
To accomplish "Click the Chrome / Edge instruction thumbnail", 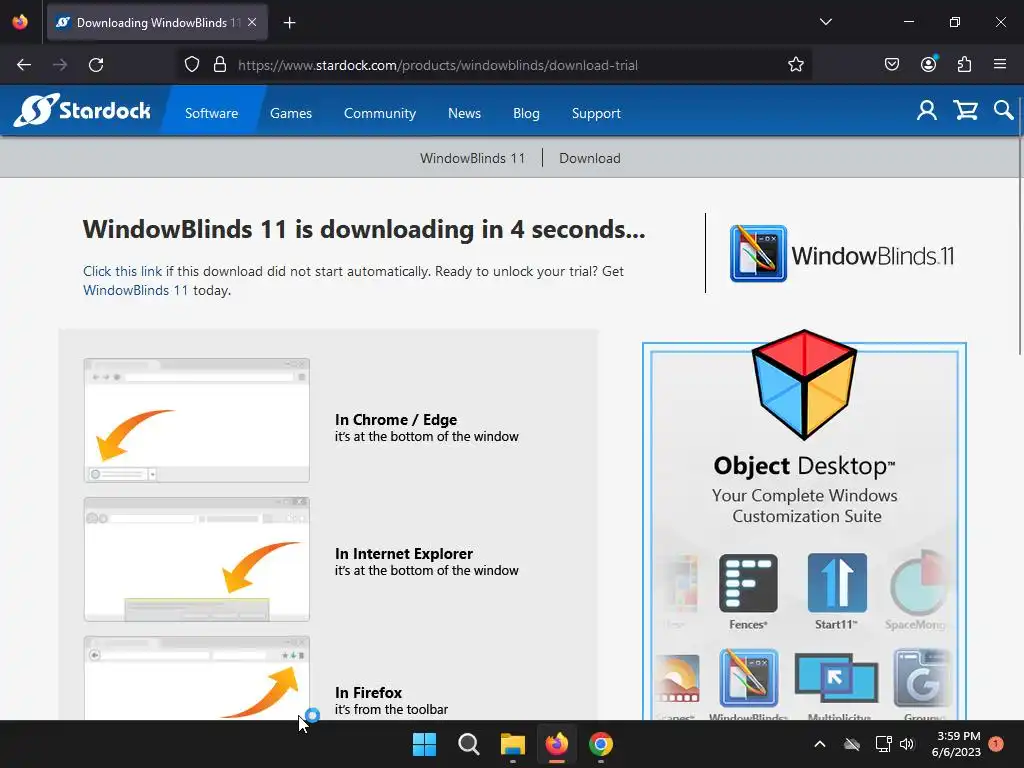I will coord(197,420).
